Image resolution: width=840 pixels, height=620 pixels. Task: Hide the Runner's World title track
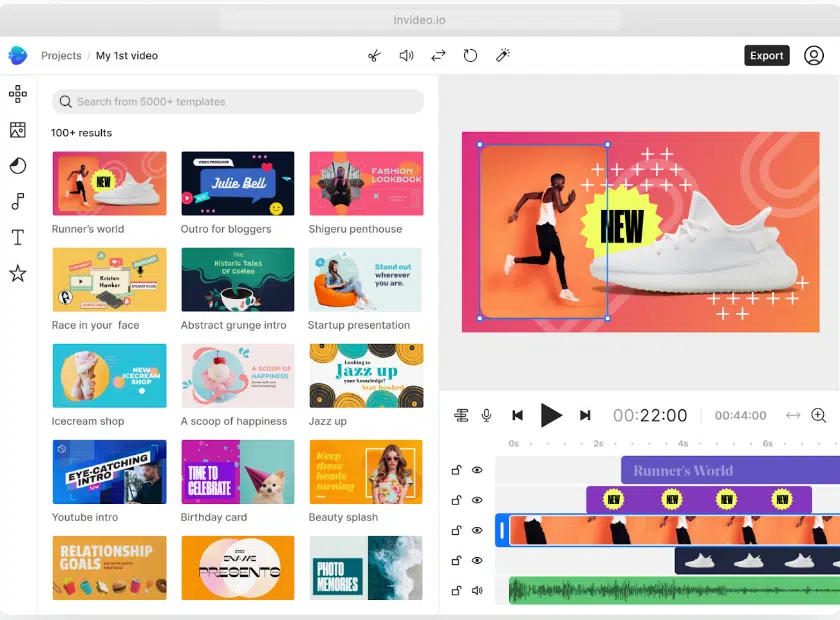(x=477, y=470)
